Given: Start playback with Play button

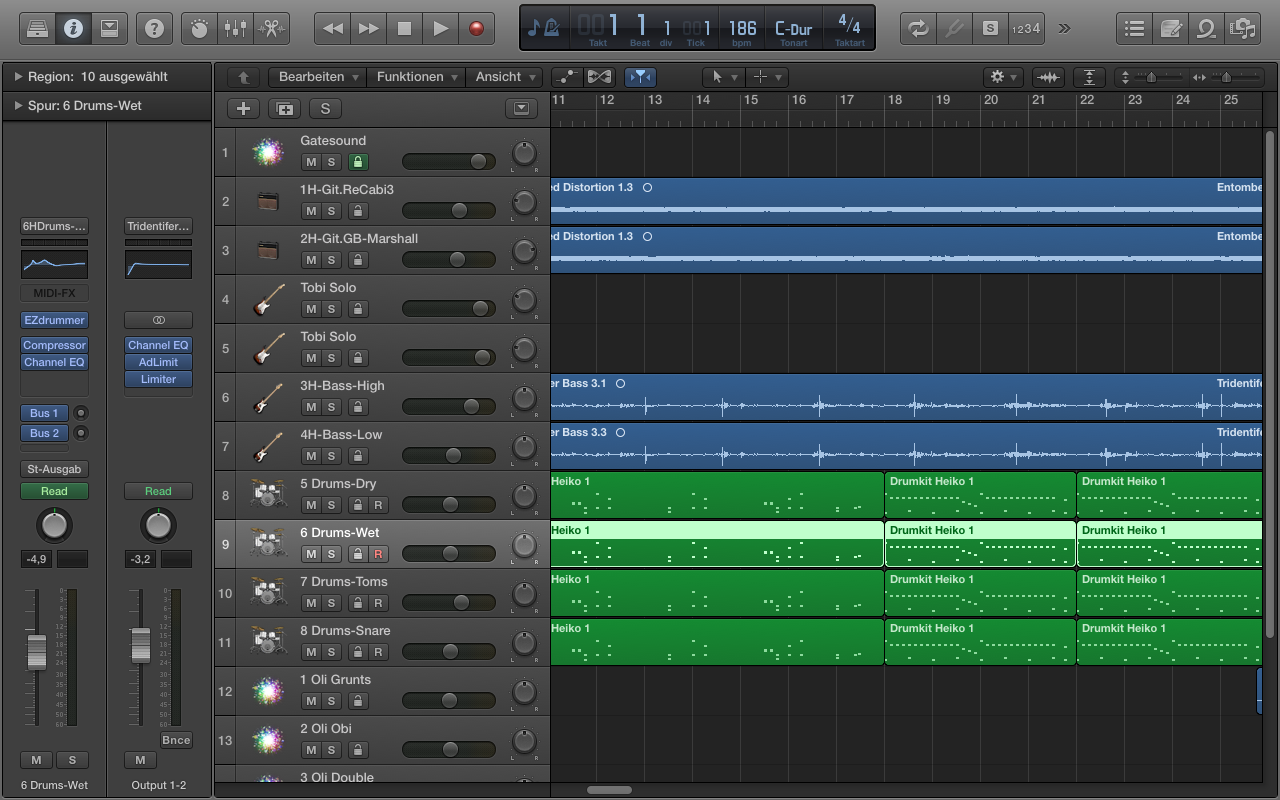Looking at the screenshot, I should click(441, 28).
